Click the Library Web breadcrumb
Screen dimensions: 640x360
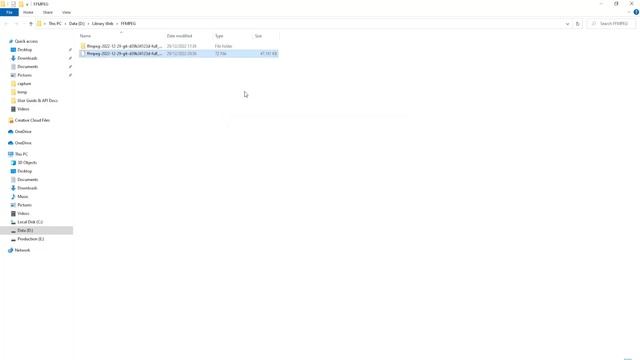(x=102, y=24)
